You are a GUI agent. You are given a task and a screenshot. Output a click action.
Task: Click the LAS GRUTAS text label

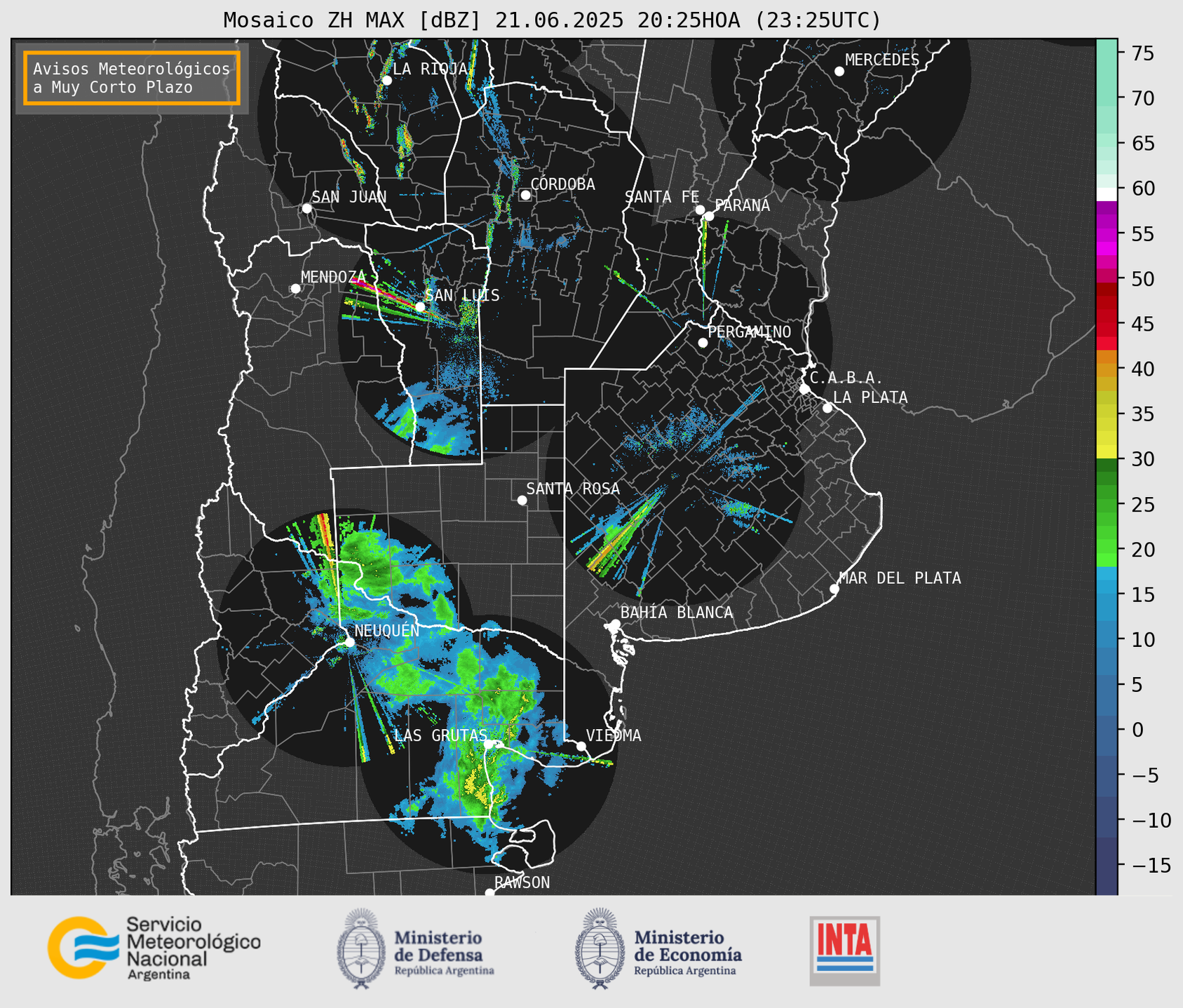440,735
